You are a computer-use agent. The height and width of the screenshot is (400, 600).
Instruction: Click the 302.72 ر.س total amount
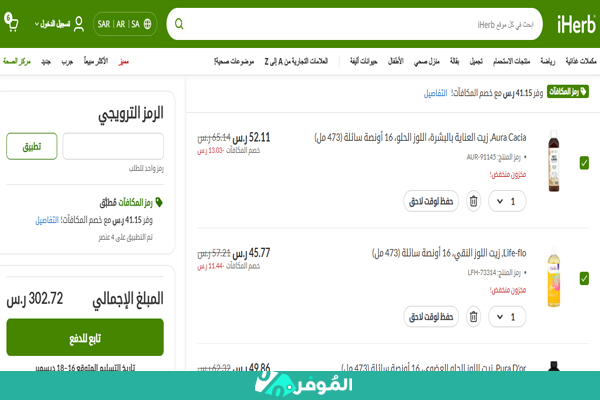[x=35, y=299]
